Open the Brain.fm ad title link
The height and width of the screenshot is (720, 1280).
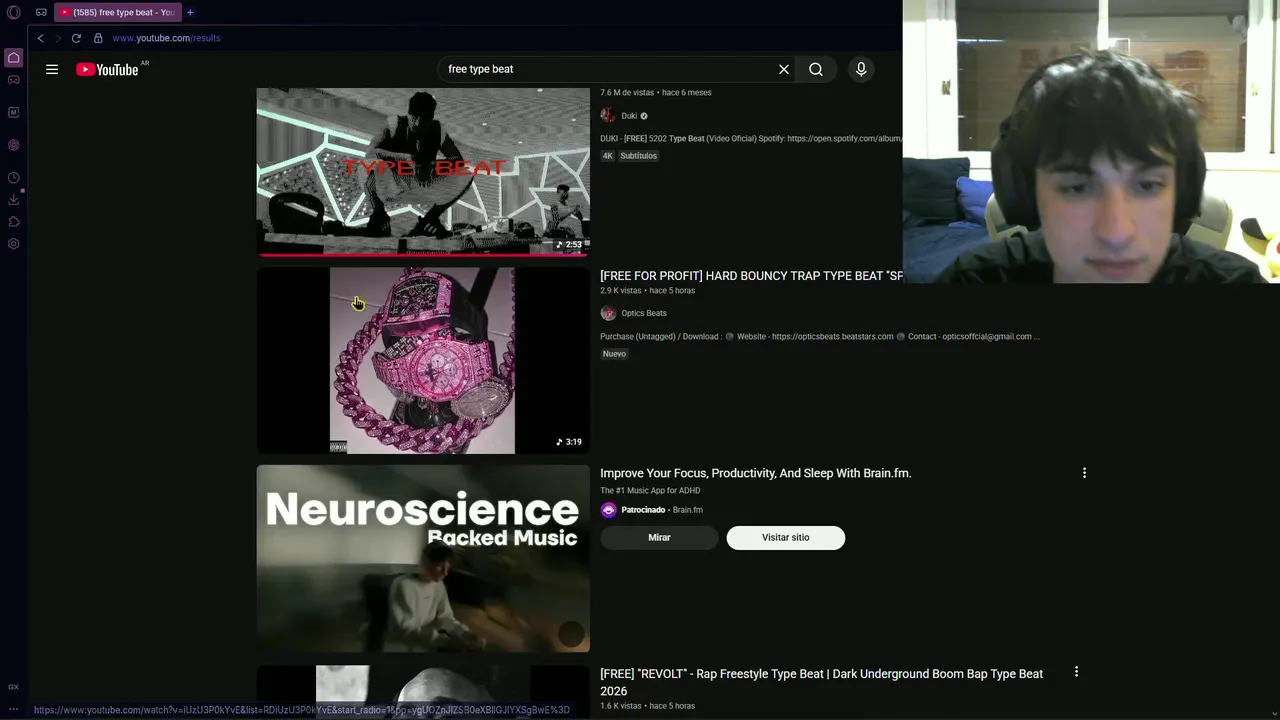click(x=755, y=473)
